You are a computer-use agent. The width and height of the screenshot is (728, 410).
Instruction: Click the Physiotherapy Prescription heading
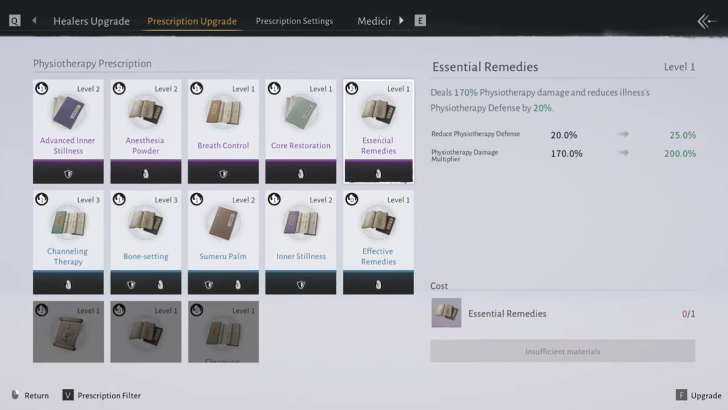tap(92, 64)
